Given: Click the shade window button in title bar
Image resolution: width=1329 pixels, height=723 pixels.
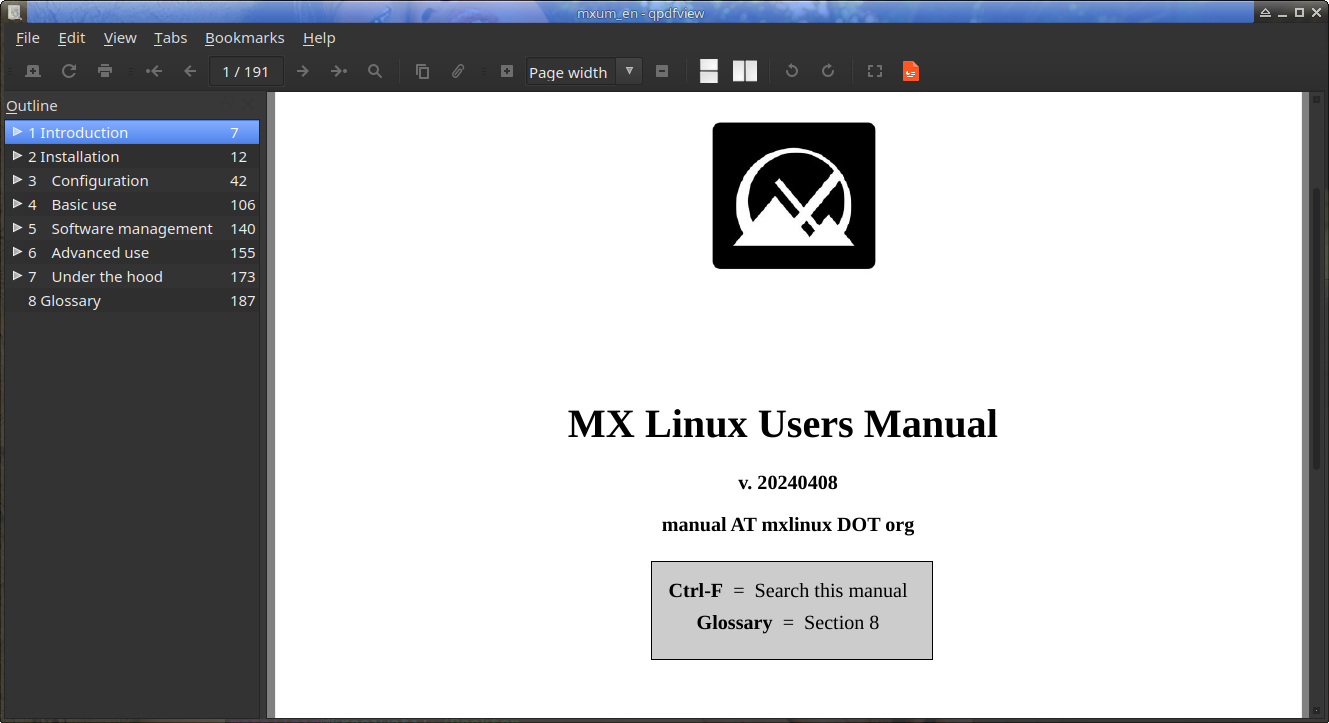Looking at the screenshot, I should pos(1265,12).
